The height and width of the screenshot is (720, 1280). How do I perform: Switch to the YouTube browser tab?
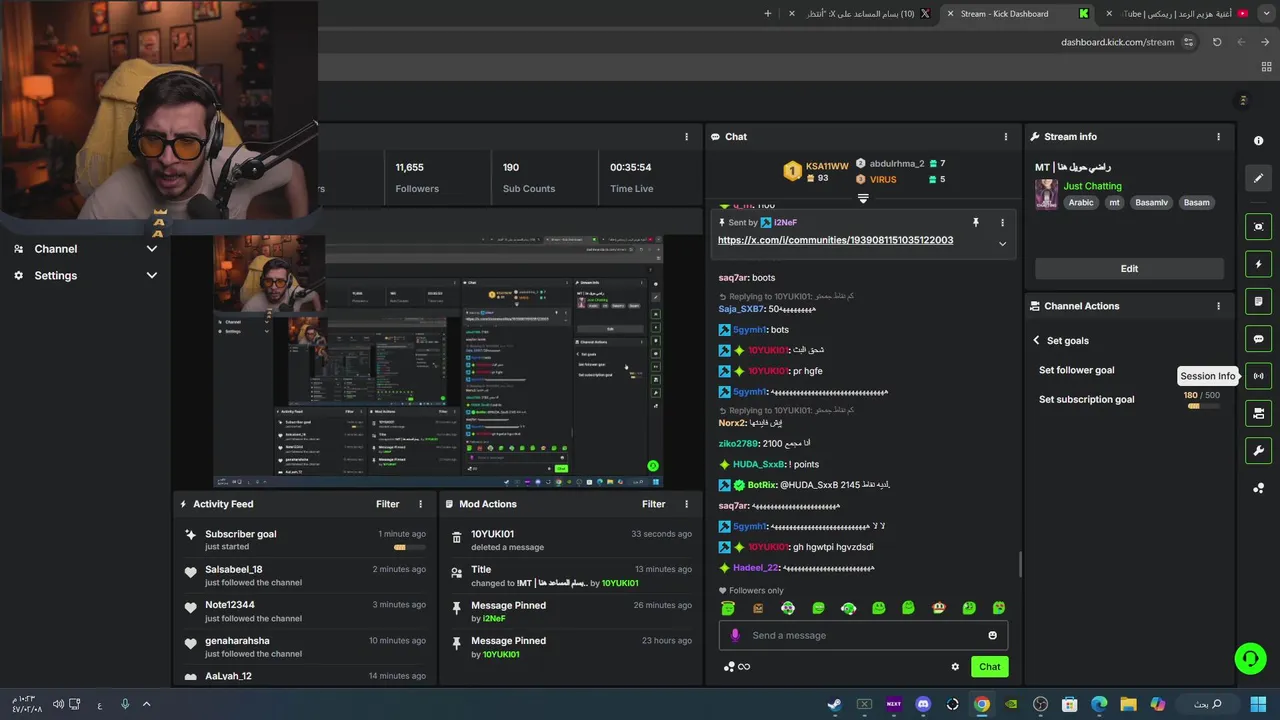click(x=1177, y=14)
